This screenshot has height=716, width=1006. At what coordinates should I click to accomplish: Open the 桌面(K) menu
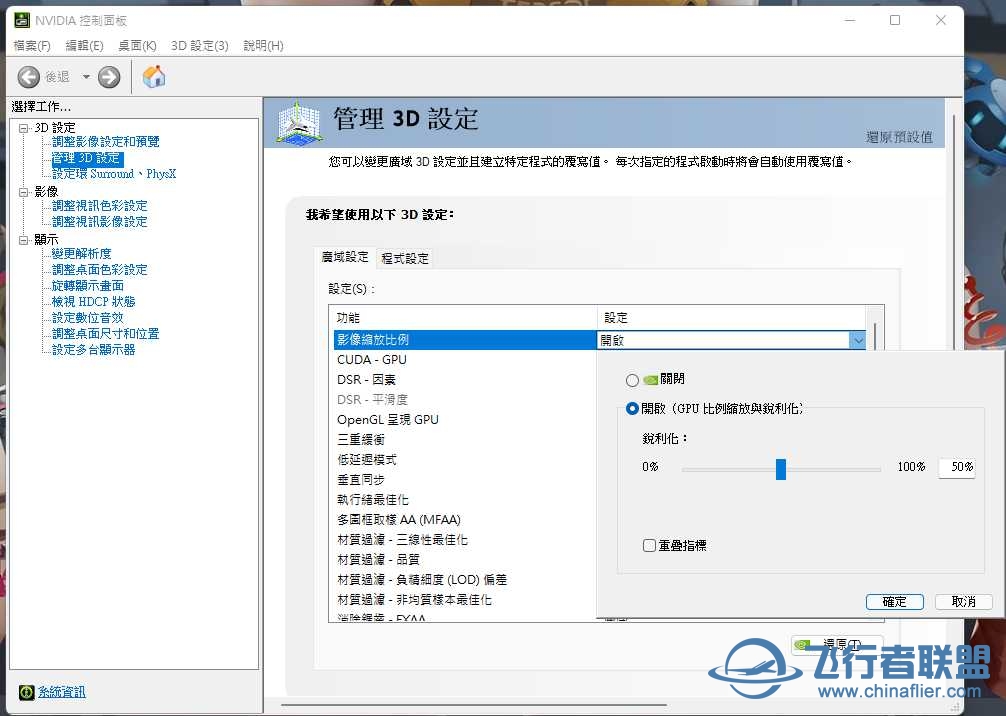137,46
